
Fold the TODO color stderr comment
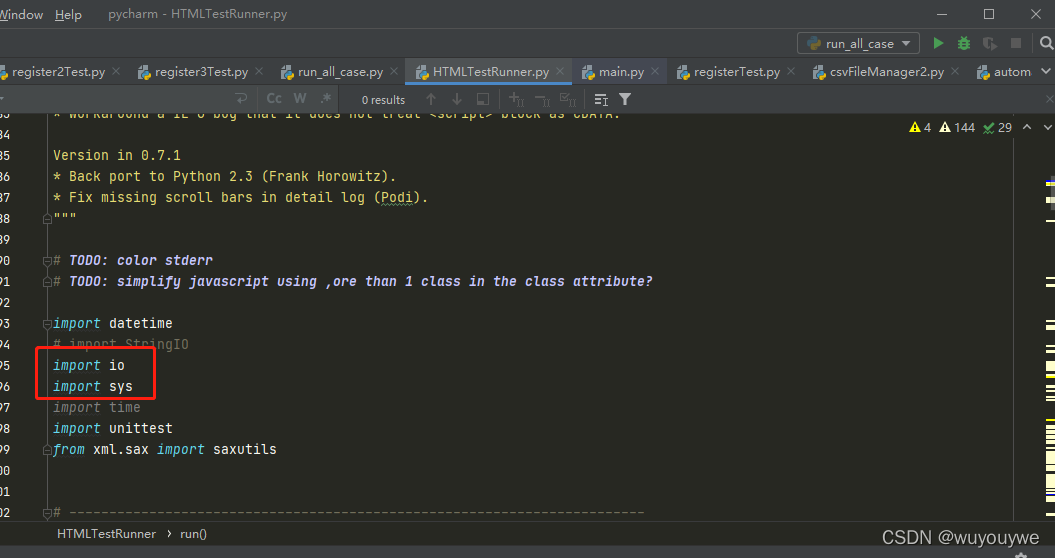(47, 260)
